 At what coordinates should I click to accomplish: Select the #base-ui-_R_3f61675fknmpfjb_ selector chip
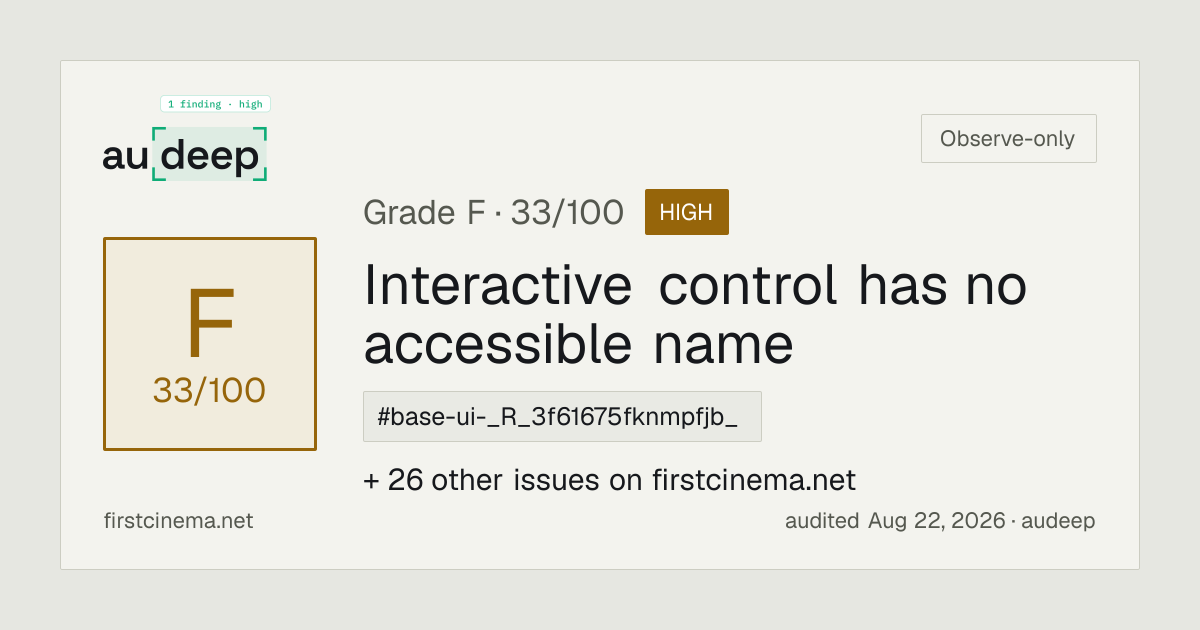[x=562, y=416]
